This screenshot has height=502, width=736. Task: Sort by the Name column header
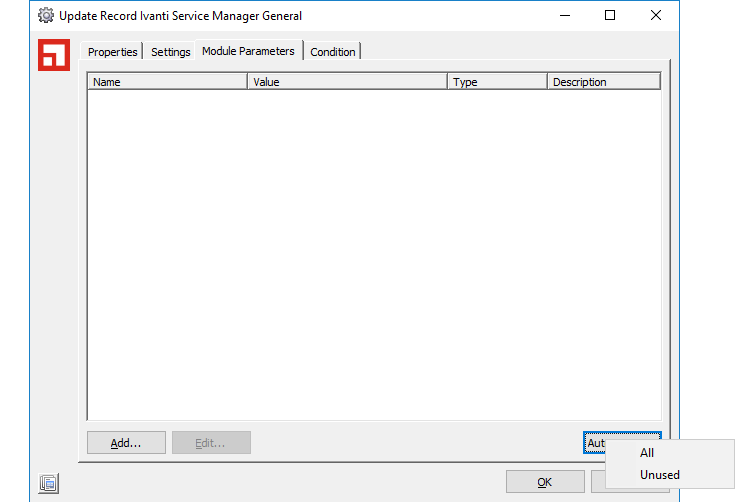pos(168,82)
